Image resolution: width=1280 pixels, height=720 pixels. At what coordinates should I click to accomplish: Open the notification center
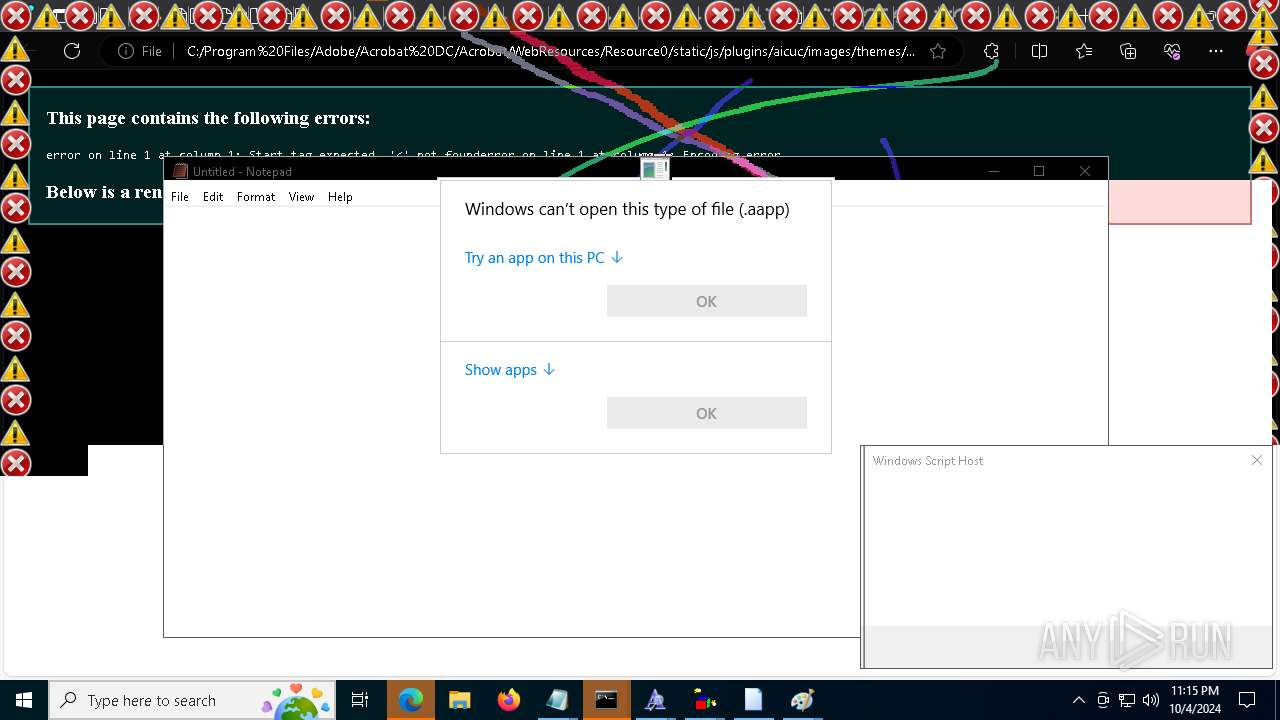[x=1247, y=700]
